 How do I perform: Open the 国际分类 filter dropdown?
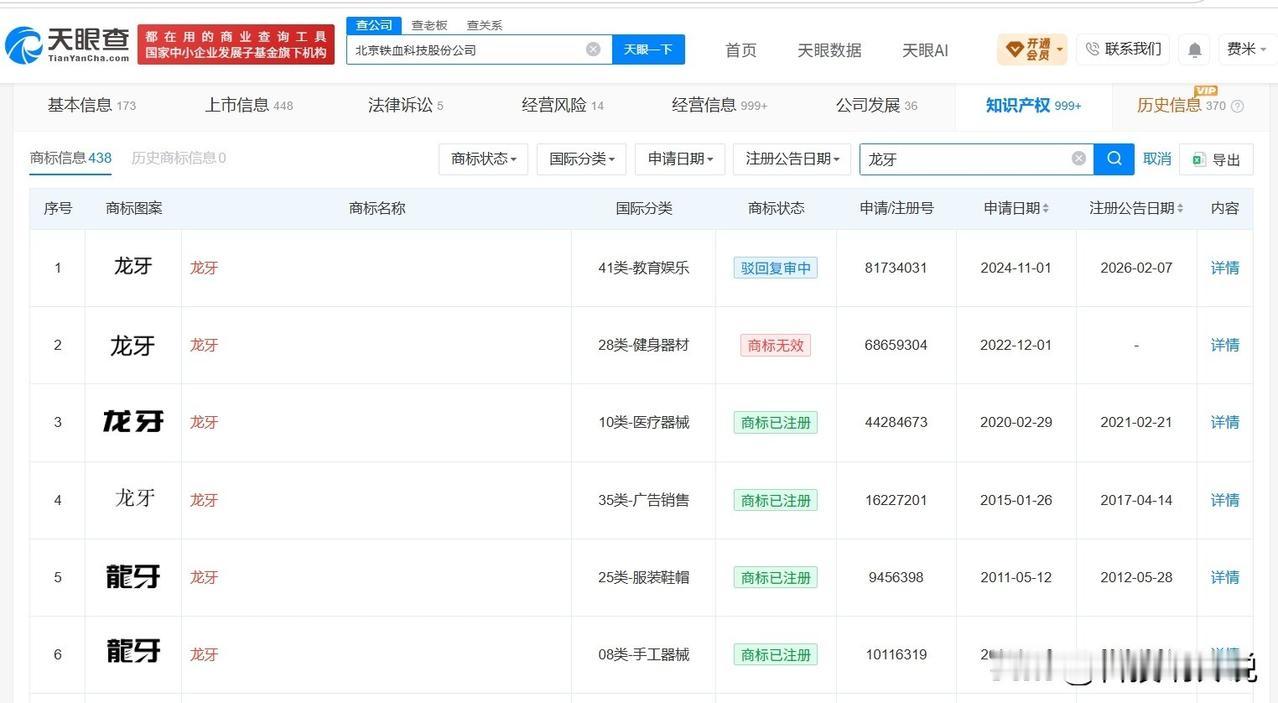click(581, 159)
